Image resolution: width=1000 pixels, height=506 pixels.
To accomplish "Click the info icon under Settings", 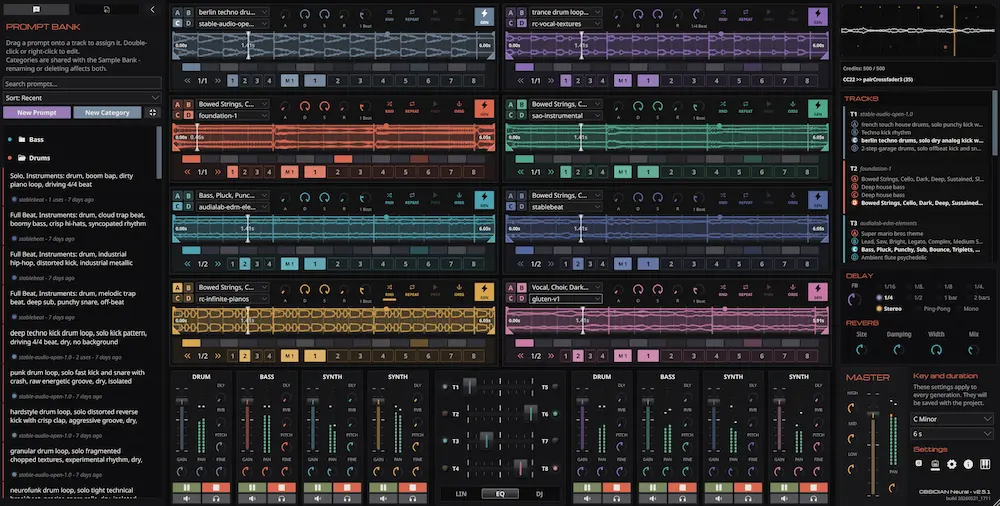I will [x=968, y=465].
